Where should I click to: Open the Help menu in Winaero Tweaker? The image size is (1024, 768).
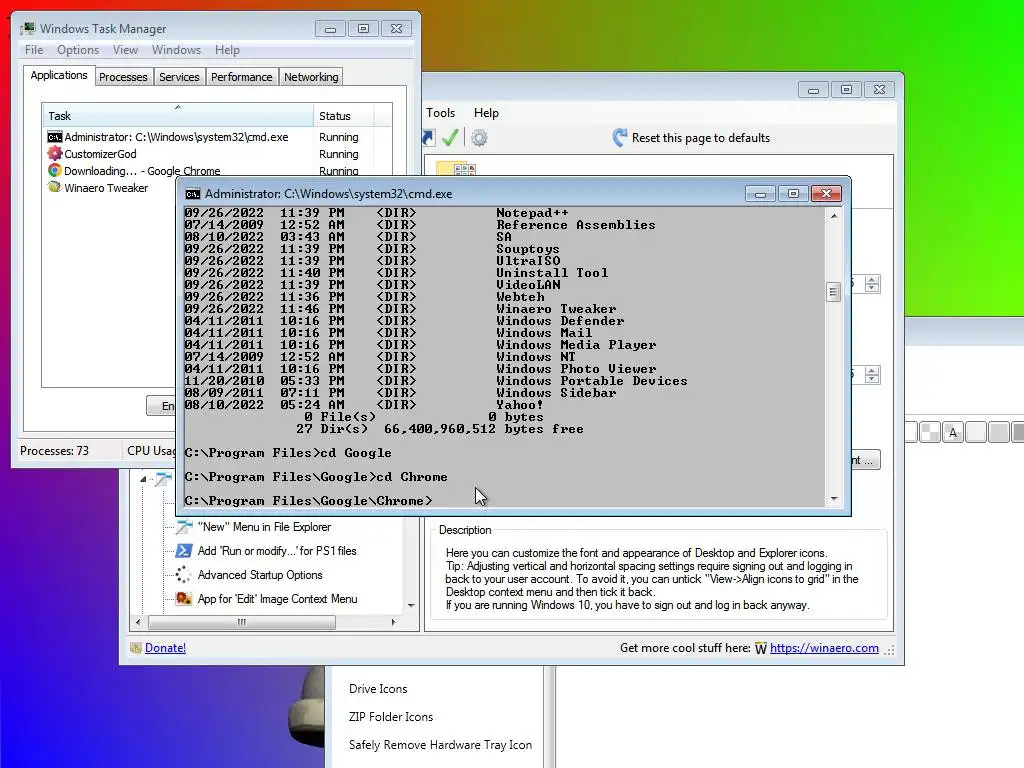(486, 113)
